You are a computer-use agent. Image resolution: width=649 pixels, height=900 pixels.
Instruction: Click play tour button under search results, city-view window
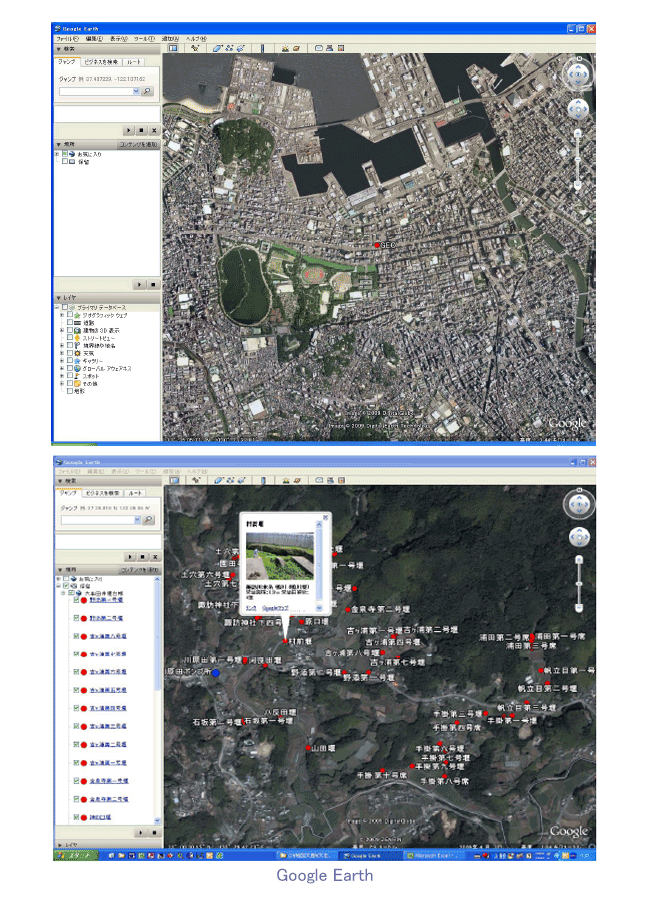click(x=129, y=131)
